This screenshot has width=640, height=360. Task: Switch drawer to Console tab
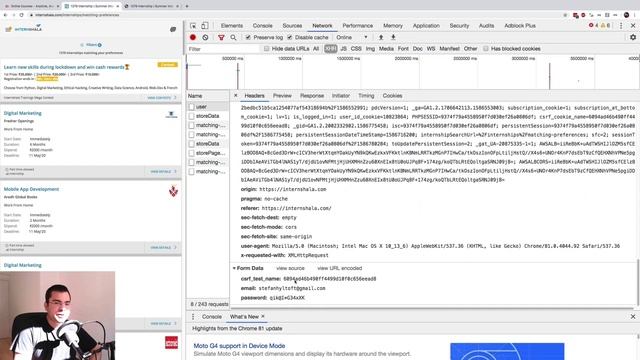(x=212, y=317)
